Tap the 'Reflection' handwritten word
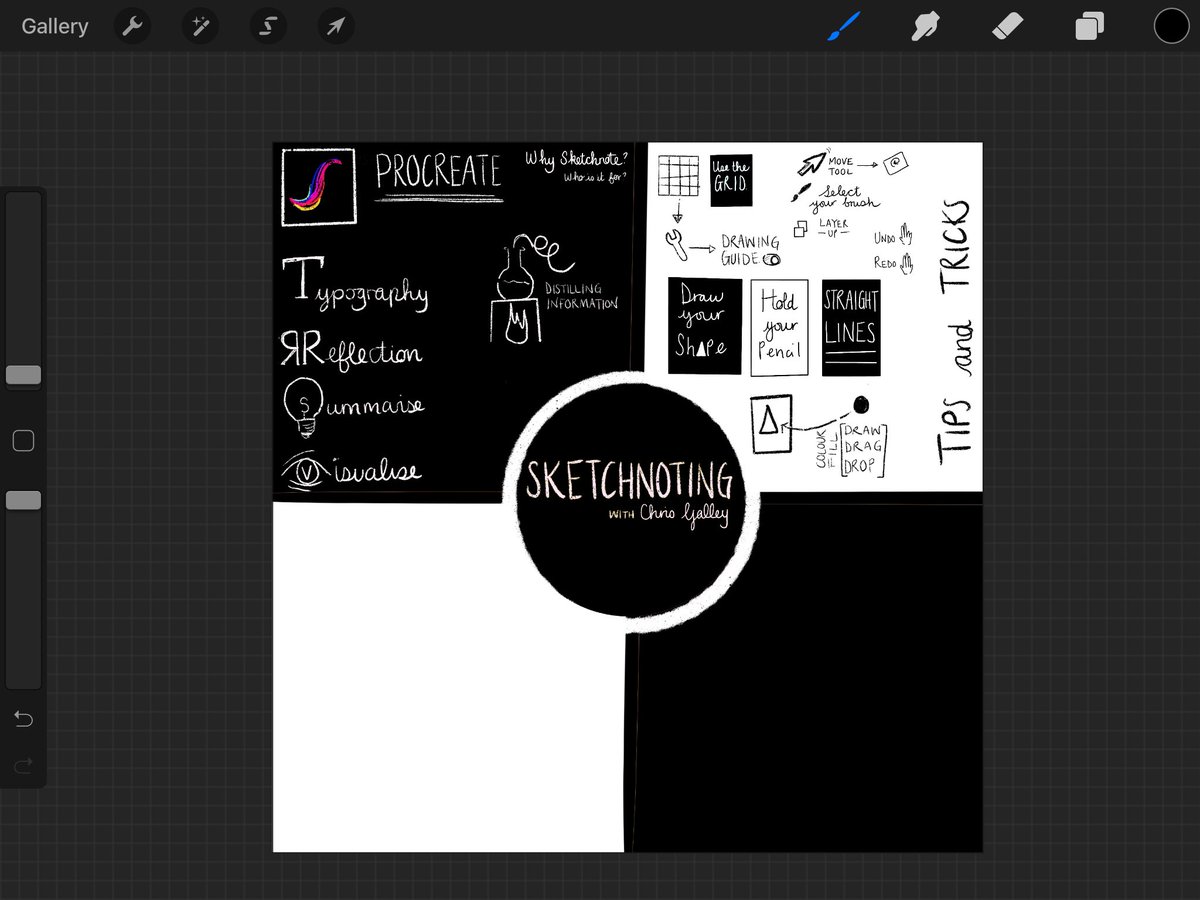 tap(351, 350)
